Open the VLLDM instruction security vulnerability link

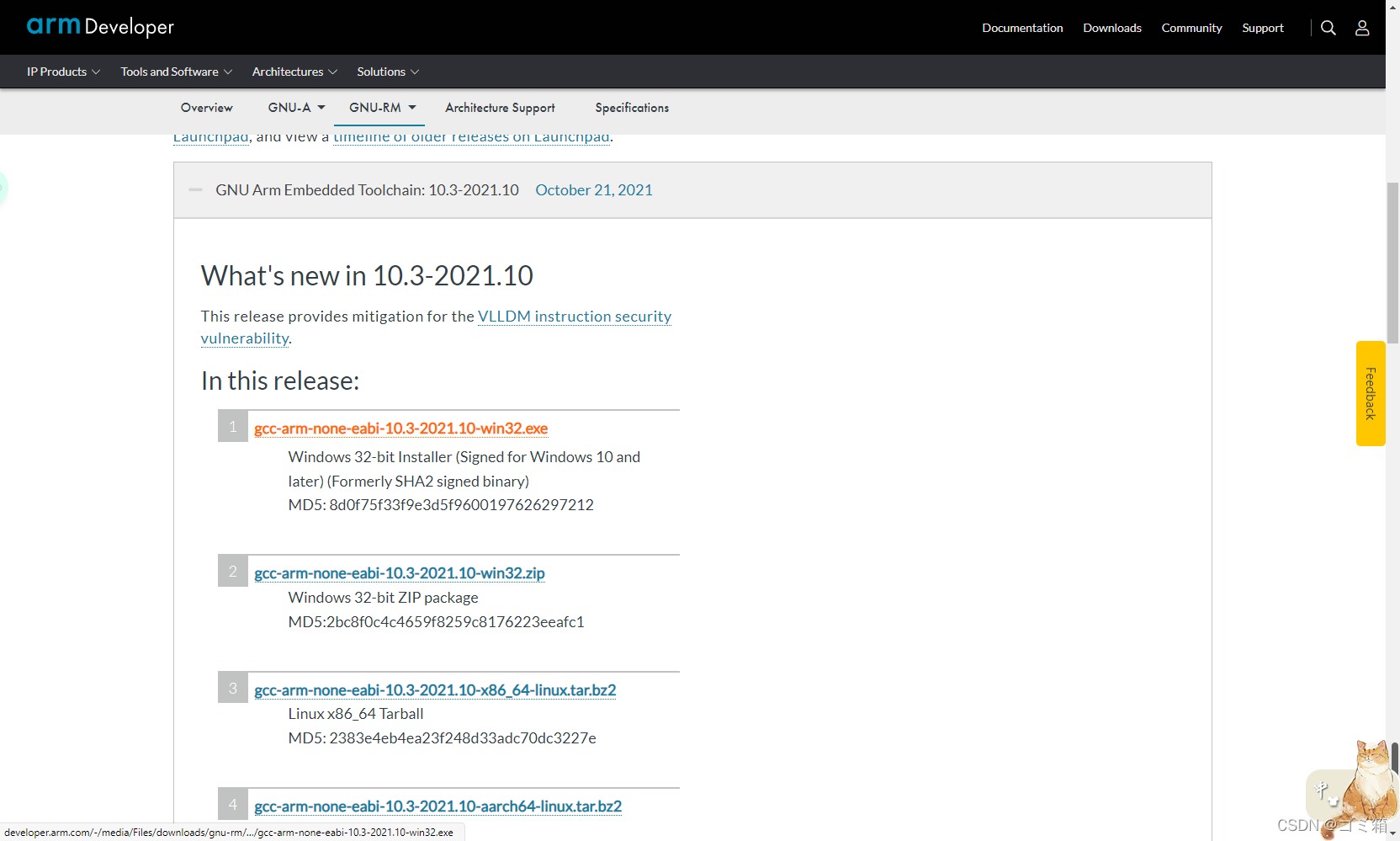[436, 327]
